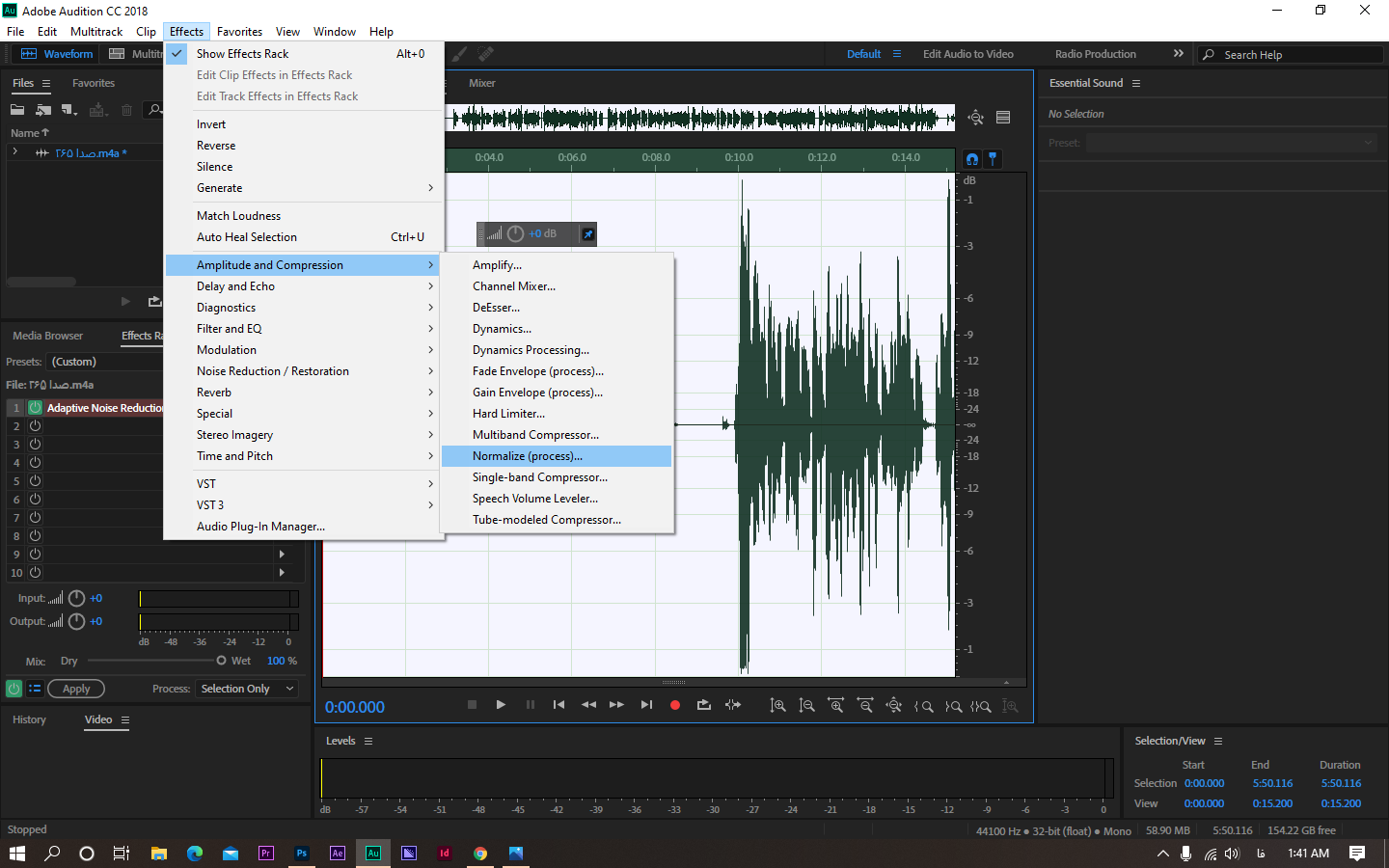Move playhead to previous marker
This screenshot has height=868, width=1389.
click(558, 705)
